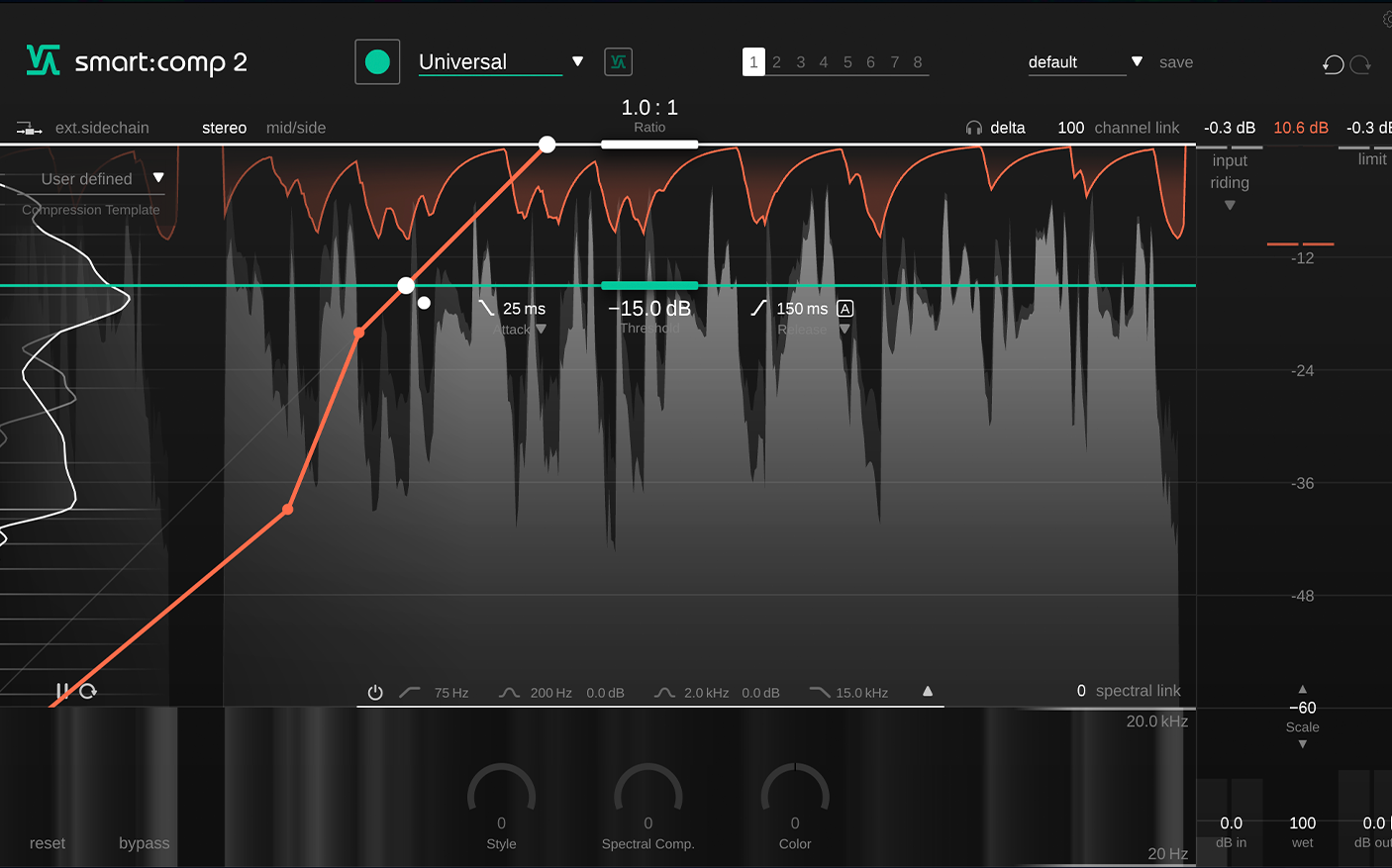Click the 150 ms release value
Image resolution: width=1392 pixels, height=868 pixels.
(x=802, y=309)
